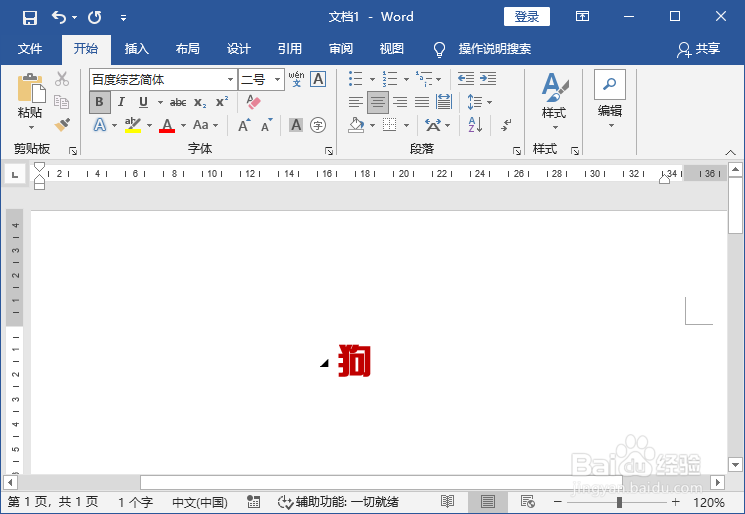The image size is (745, 514).
Task: Collapse the ribbon with chevron
Action: point(731,152)
